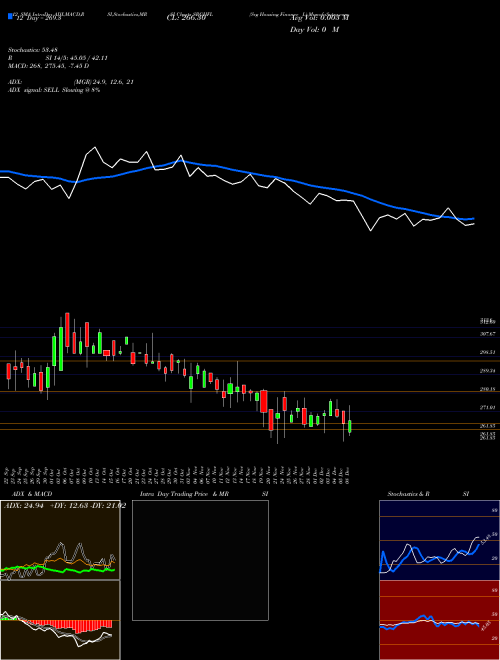Click the red RSI chart panel
500x660 pixels.
coord(439,620)
